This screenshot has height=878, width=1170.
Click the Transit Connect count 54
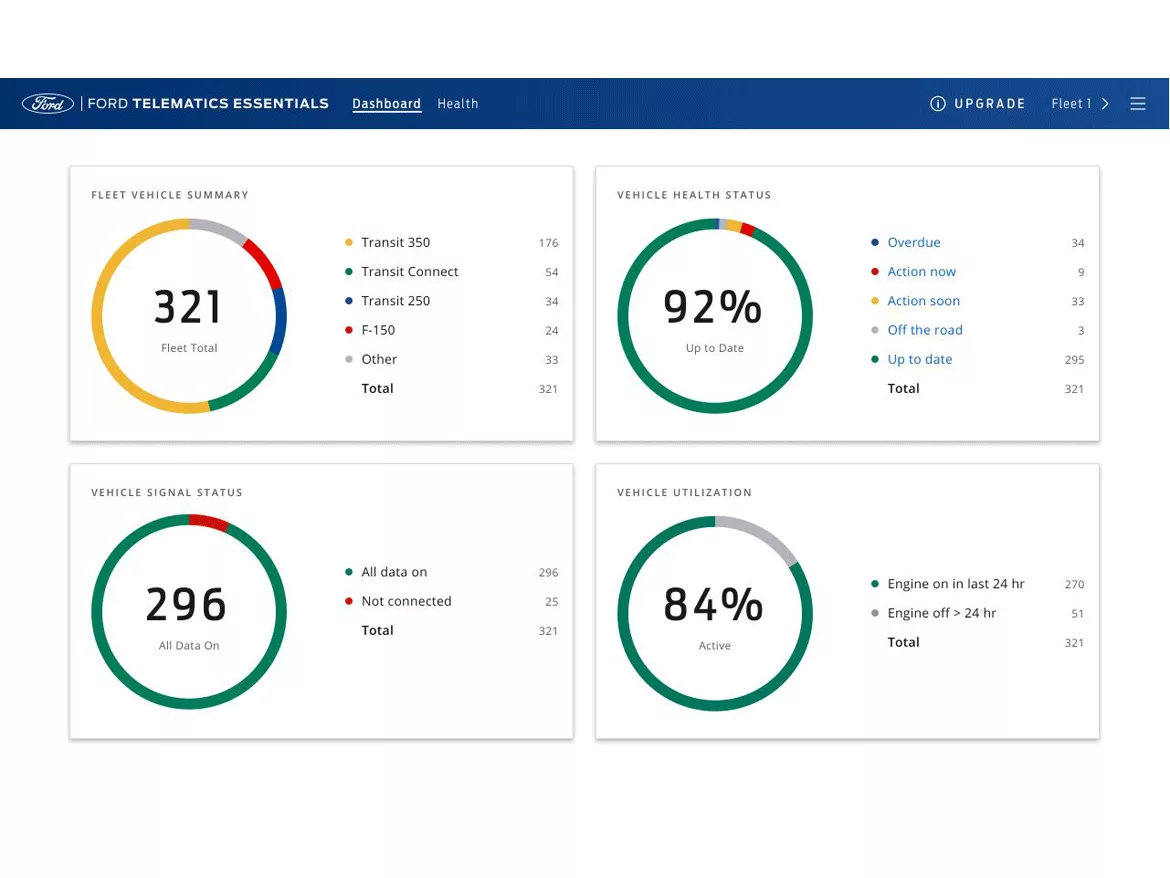tap(551, 272)
